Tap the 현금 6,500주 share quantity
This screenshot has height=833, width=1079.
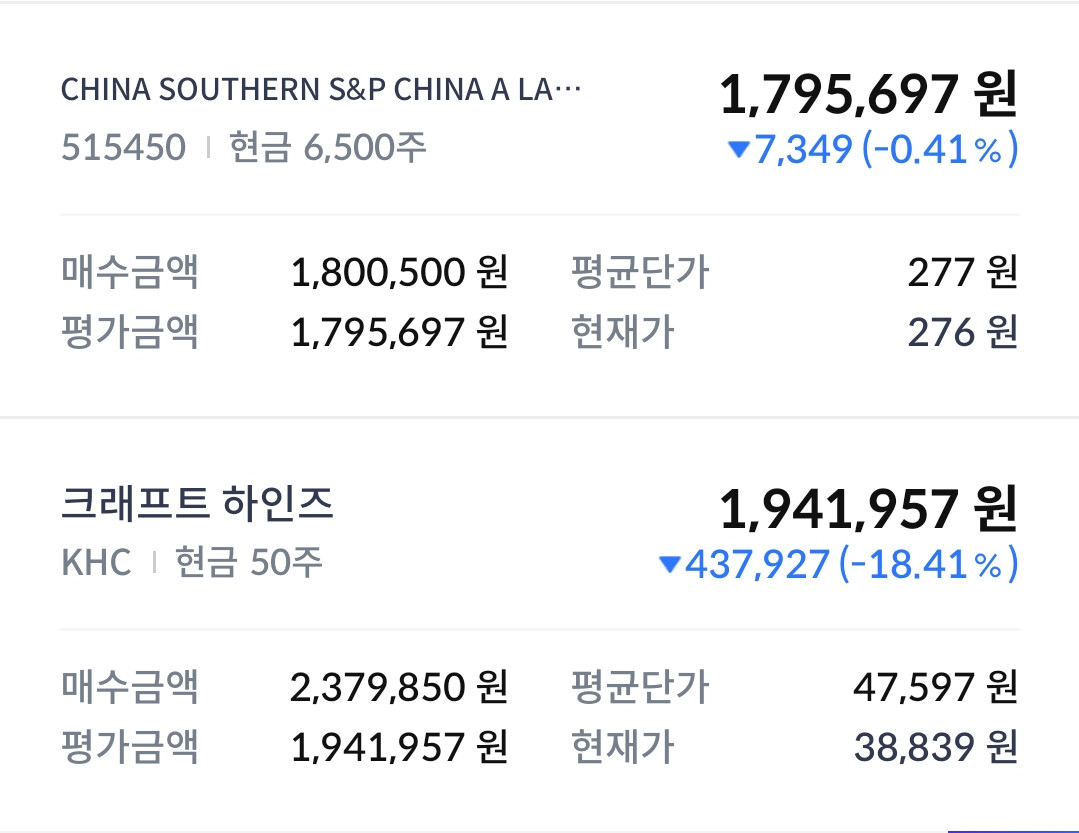click(328, 148)
